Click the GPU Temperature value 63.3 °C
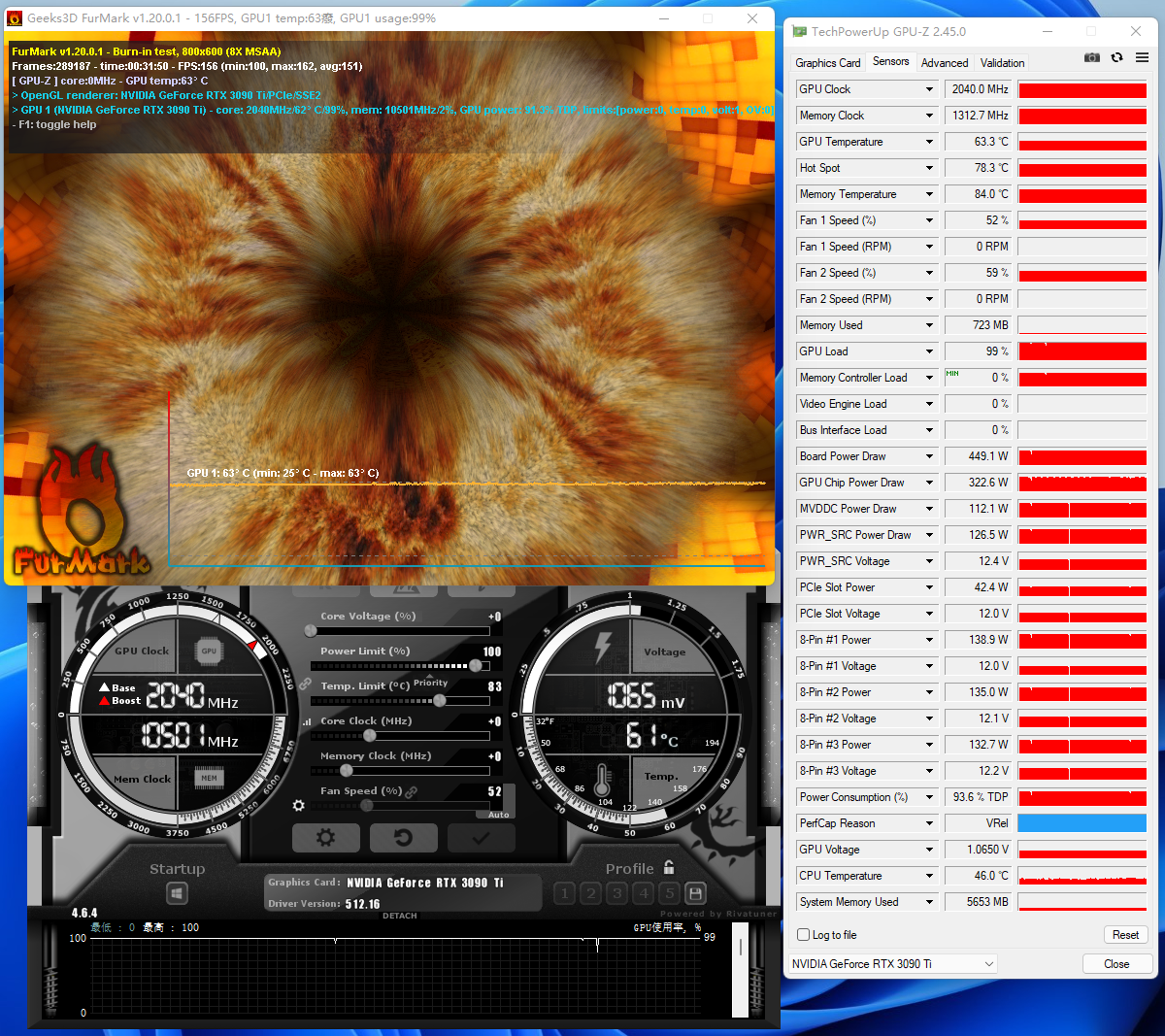This screenshot has height=1036, width=1165. (x=979, y=142)
